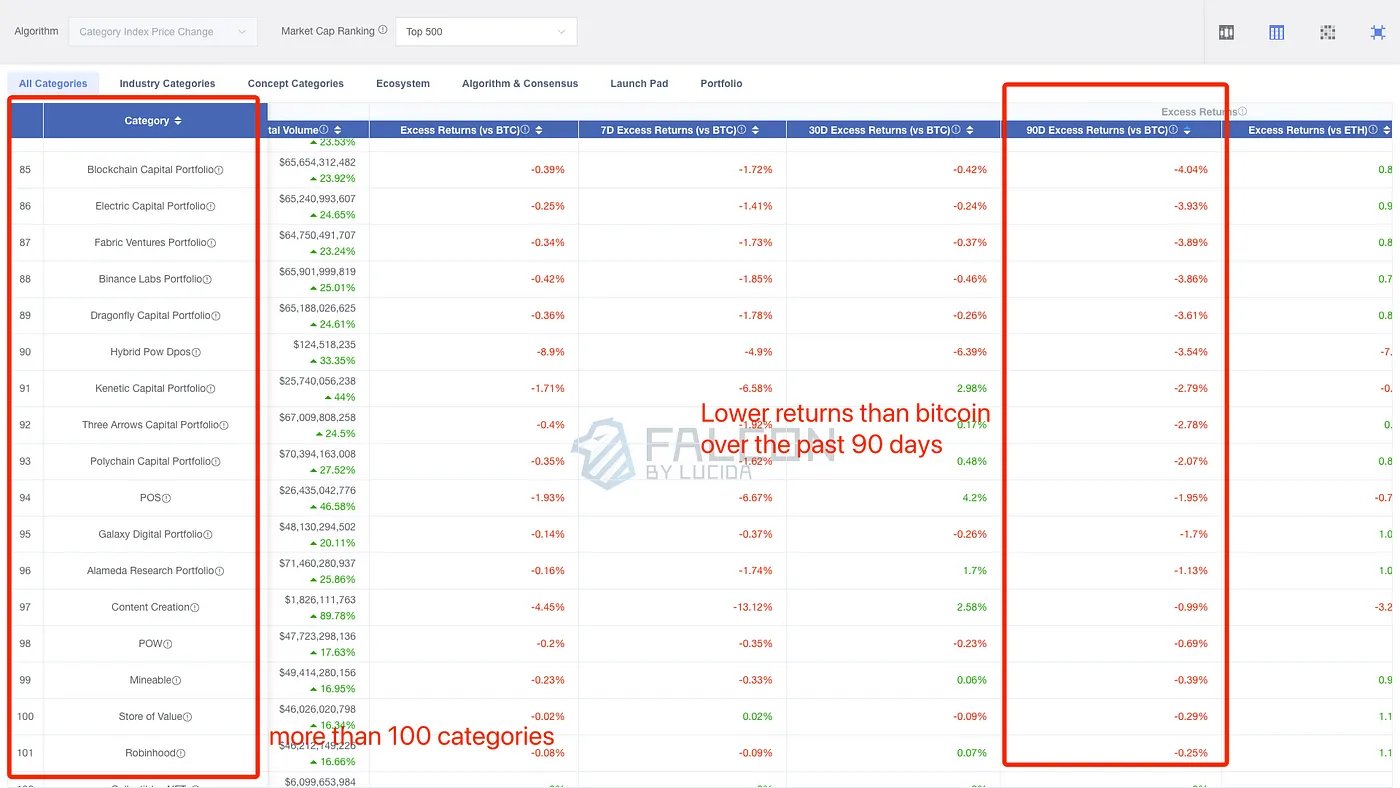The width and height of the screenshot is (1400, 788).
Task: Open the Algorithm dropdown
Action: pos(162,32)
